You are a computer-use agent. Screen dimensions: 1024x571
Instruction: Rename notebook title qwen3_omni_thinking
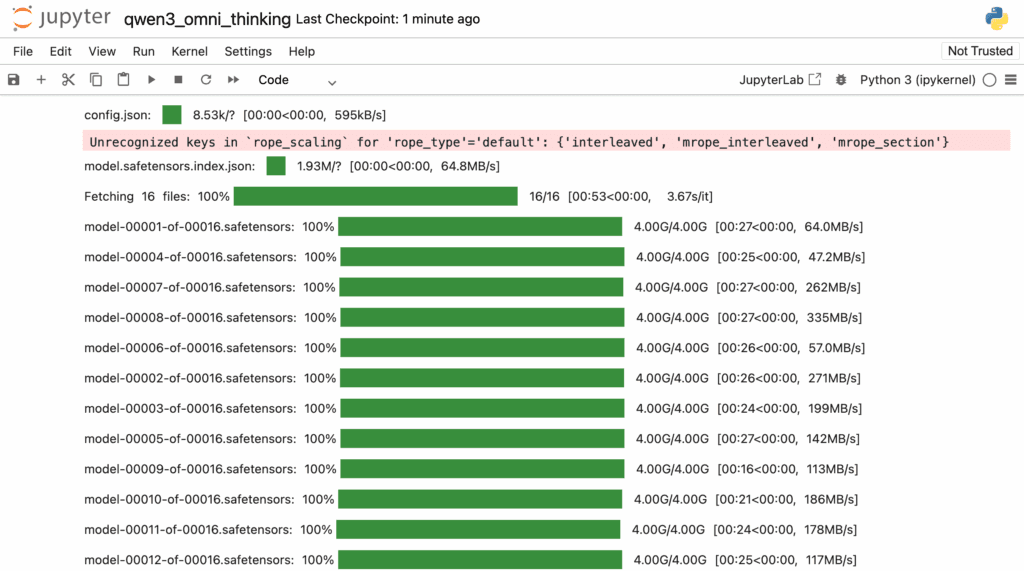(x=207, y=19)
